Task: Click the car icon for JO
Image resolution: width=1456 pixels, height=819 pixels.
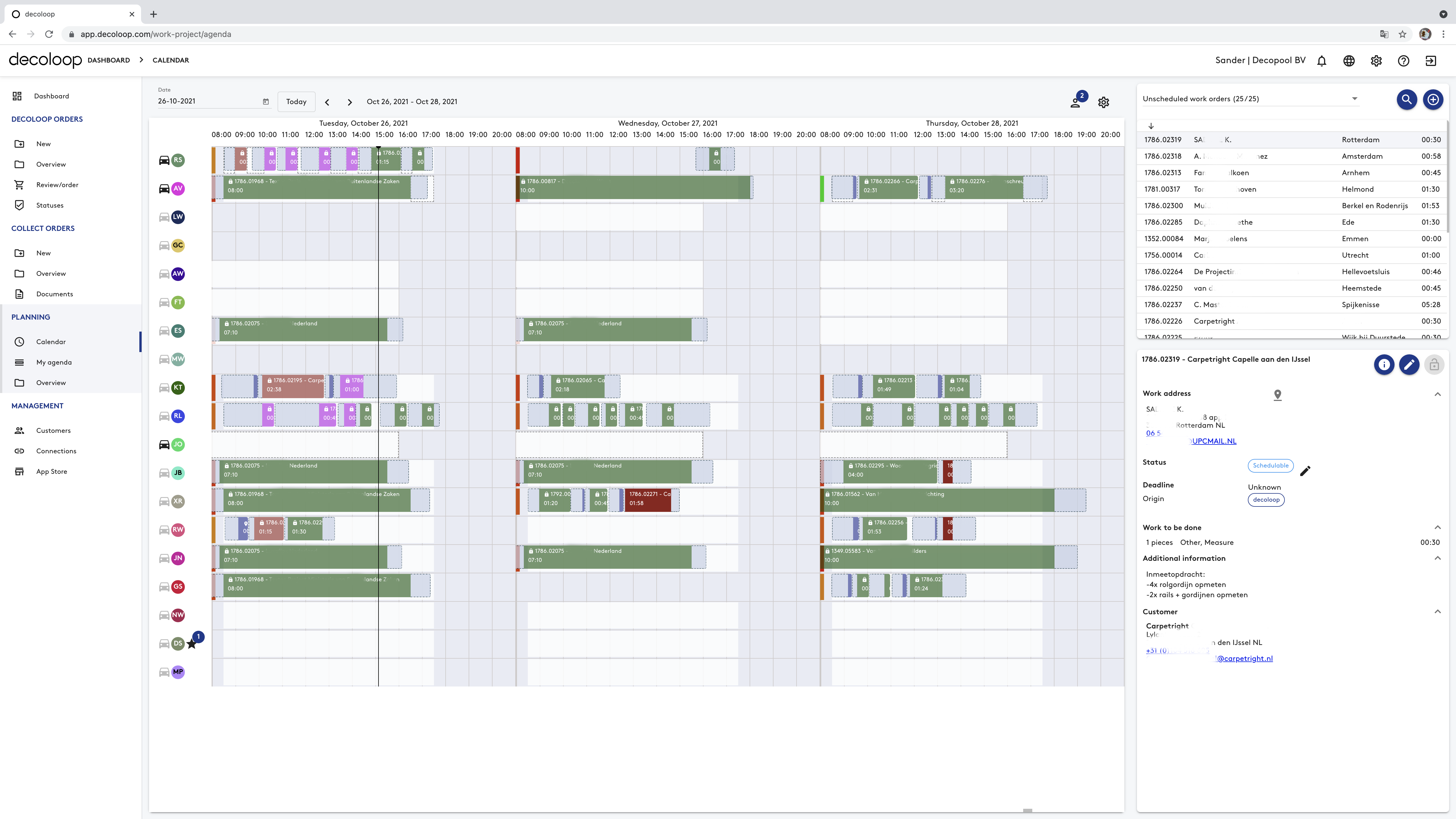Action: click(x=164, y=444)
